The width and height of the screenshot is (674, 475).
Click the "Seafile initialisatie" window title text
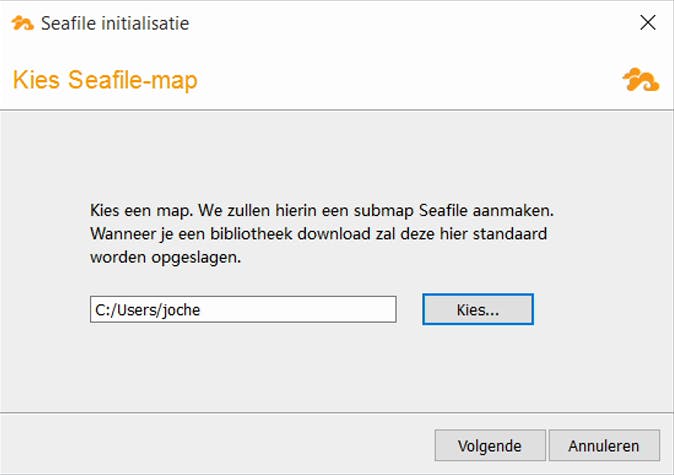coord(114,22)
